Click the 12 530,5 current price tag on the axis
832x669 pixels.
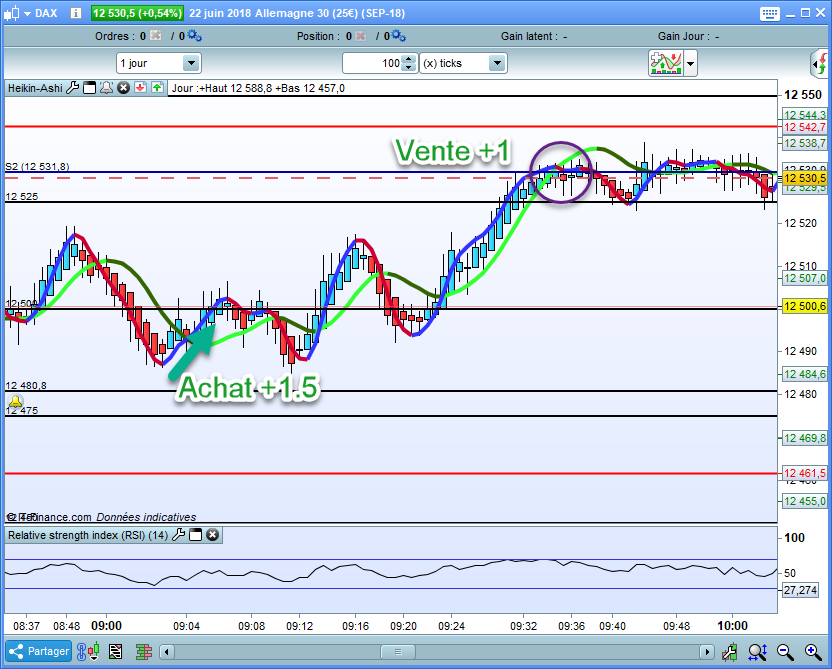[805, 178]
